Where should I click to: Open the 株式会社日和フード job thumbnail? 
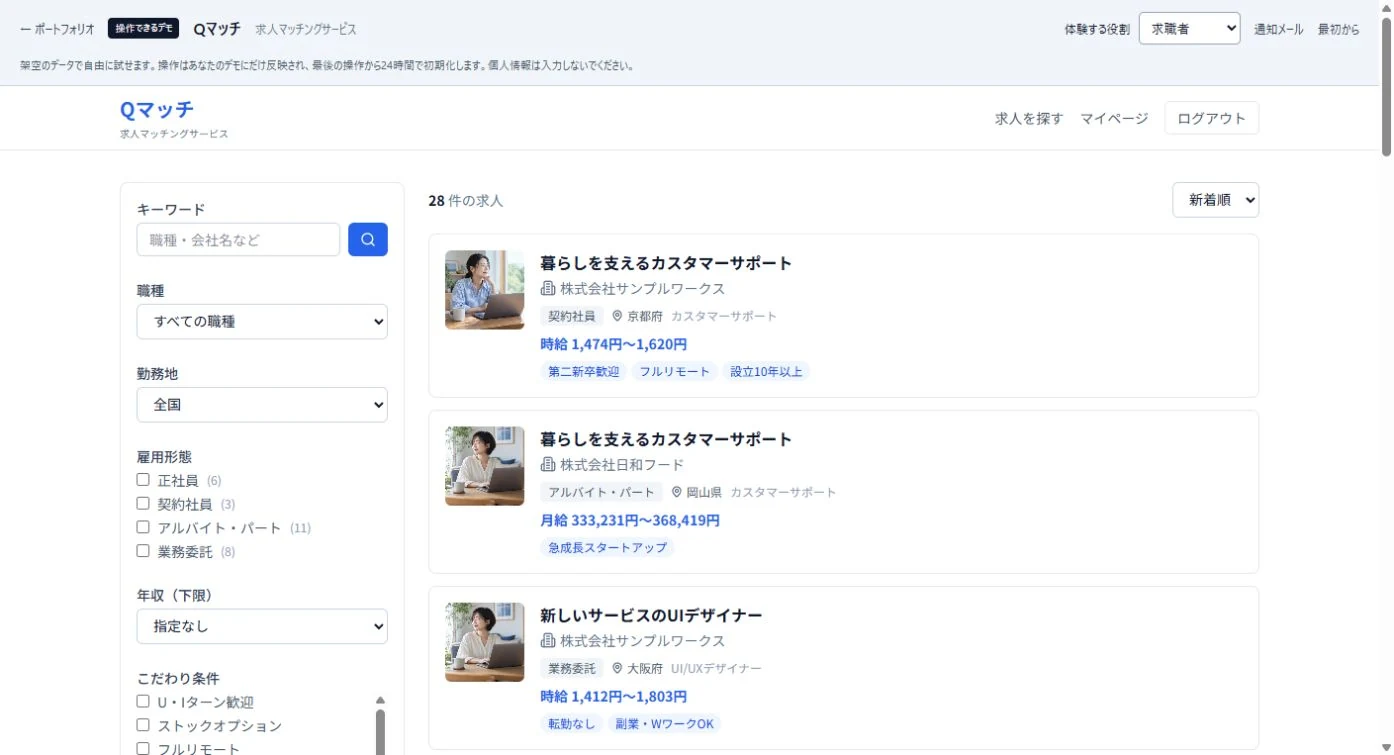485,466
